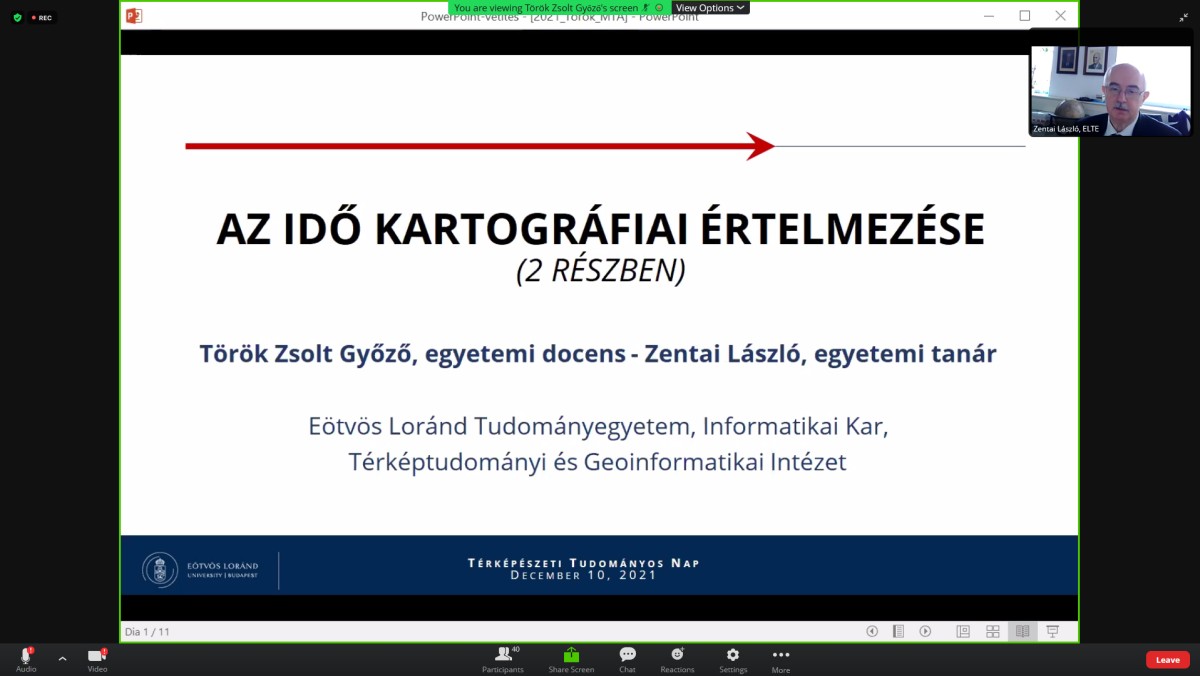Maximize the PowerPoint window

[1025, 16]
